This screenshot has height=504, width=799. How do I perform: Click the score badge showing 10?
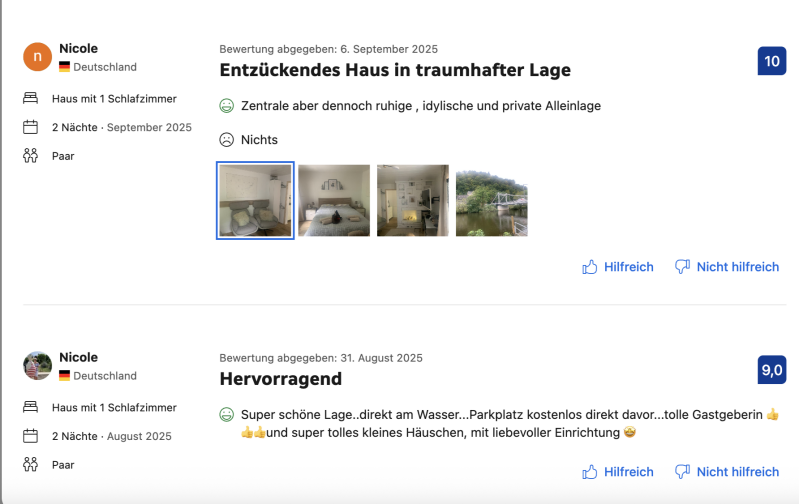(772, 61)
